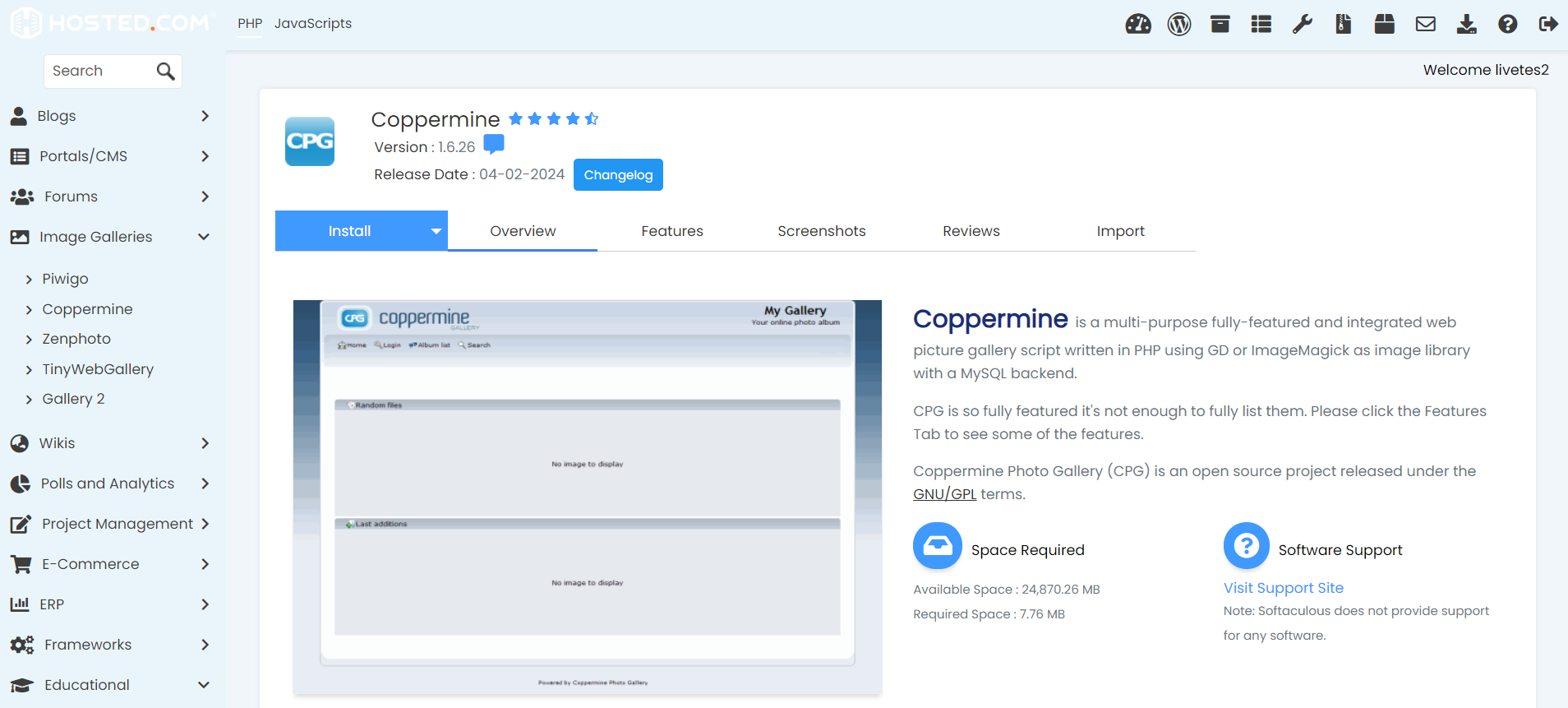This screenshot has width=1568, height=708.
Task: Click the Frameworks gears icon
Action: [22, 645]
